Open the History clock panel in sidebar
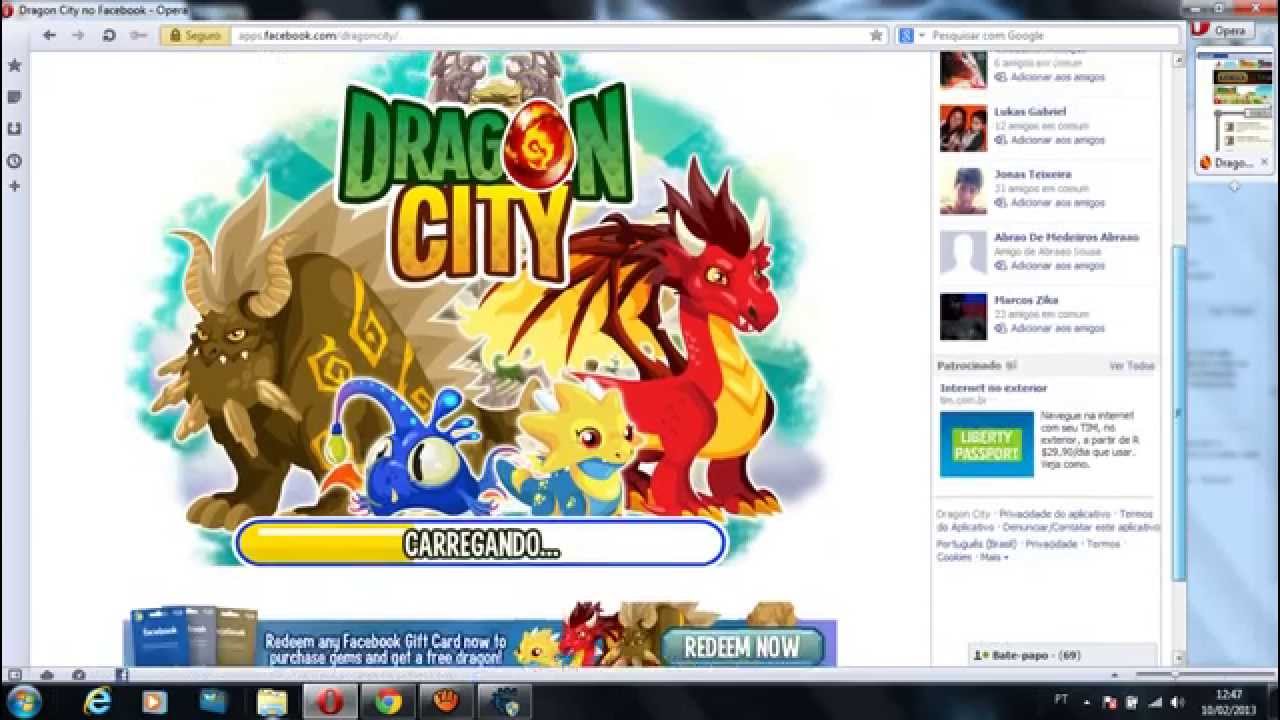The height and width of the screenshot is (720, 1280). pos(14,161)
